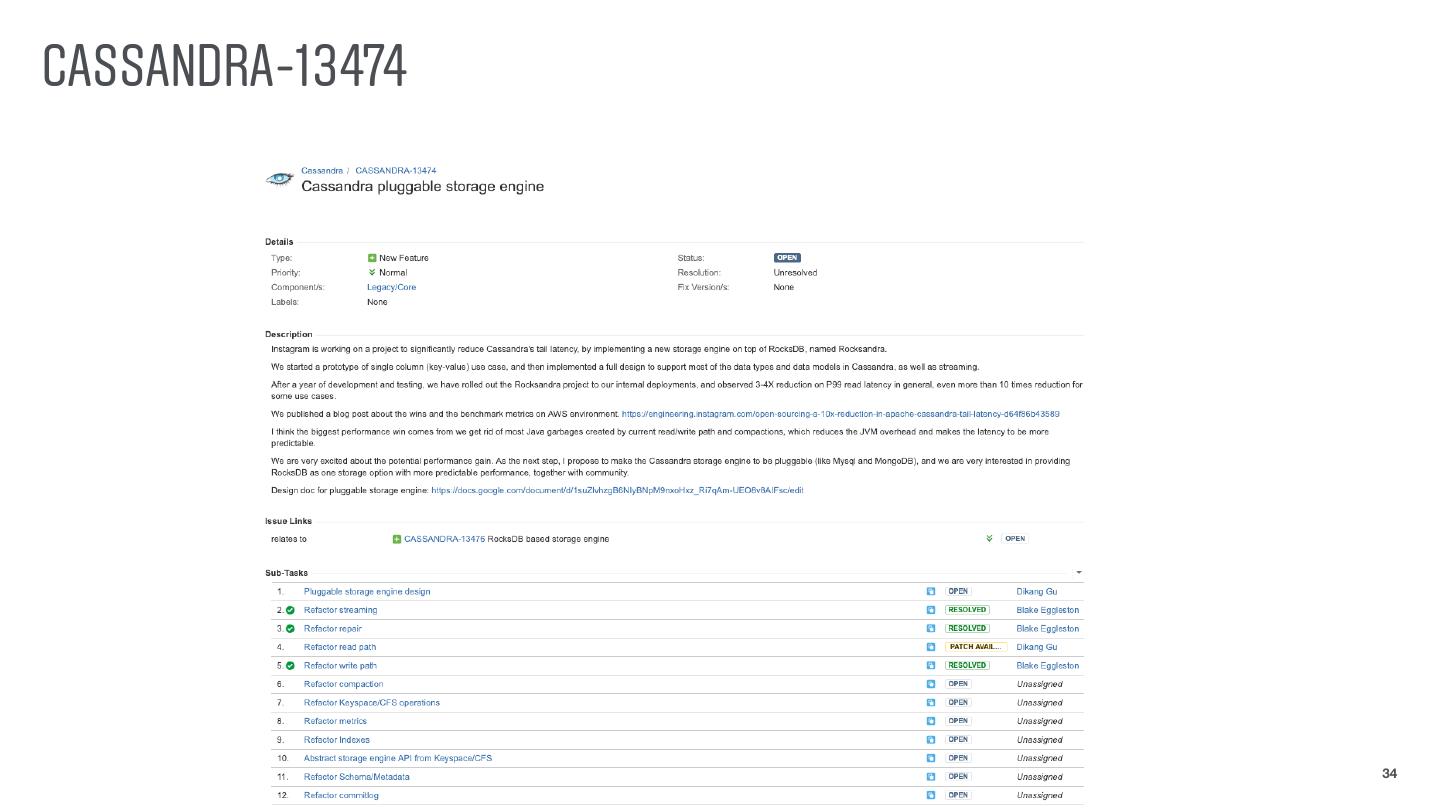Click the sub-task type icon for Refactor streaming
The height and width of the screenshot is (810, 1440).
931,610
